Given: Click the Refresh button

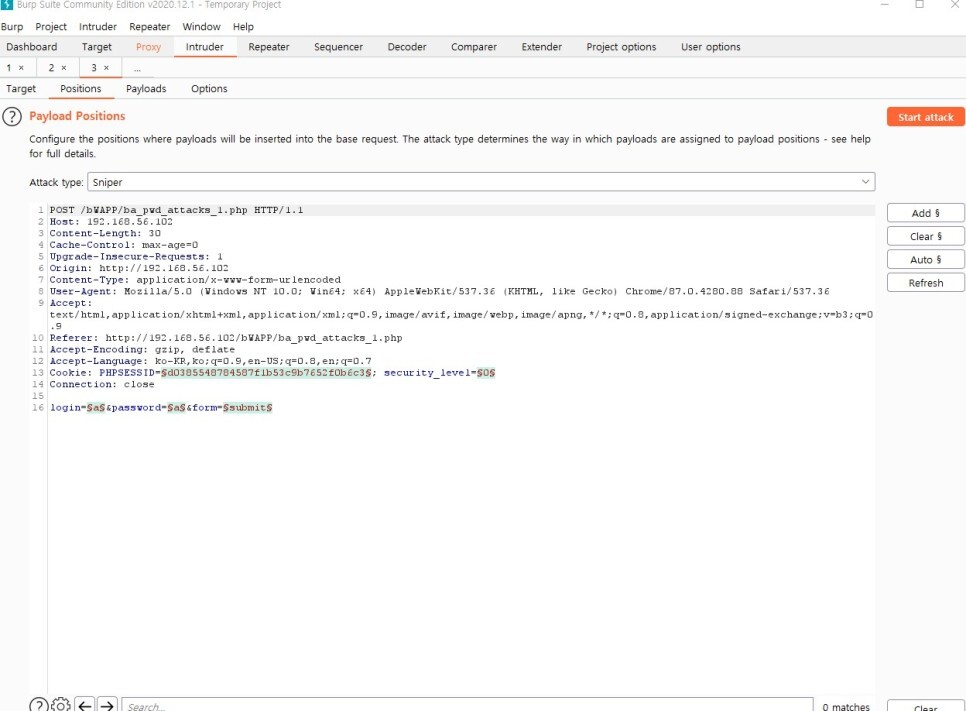Looking at the screenshot, I should point(925,283).
